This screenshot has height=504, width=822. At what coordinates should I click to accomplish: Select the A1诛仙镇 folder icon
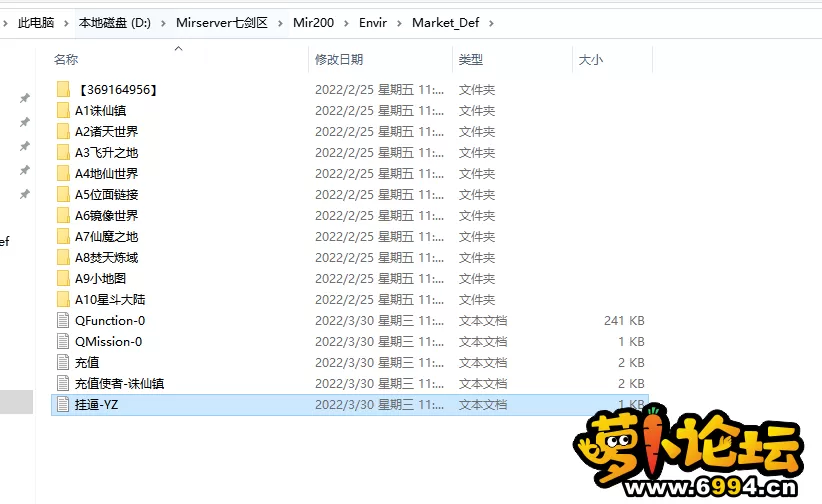click(x=63, y=110)
